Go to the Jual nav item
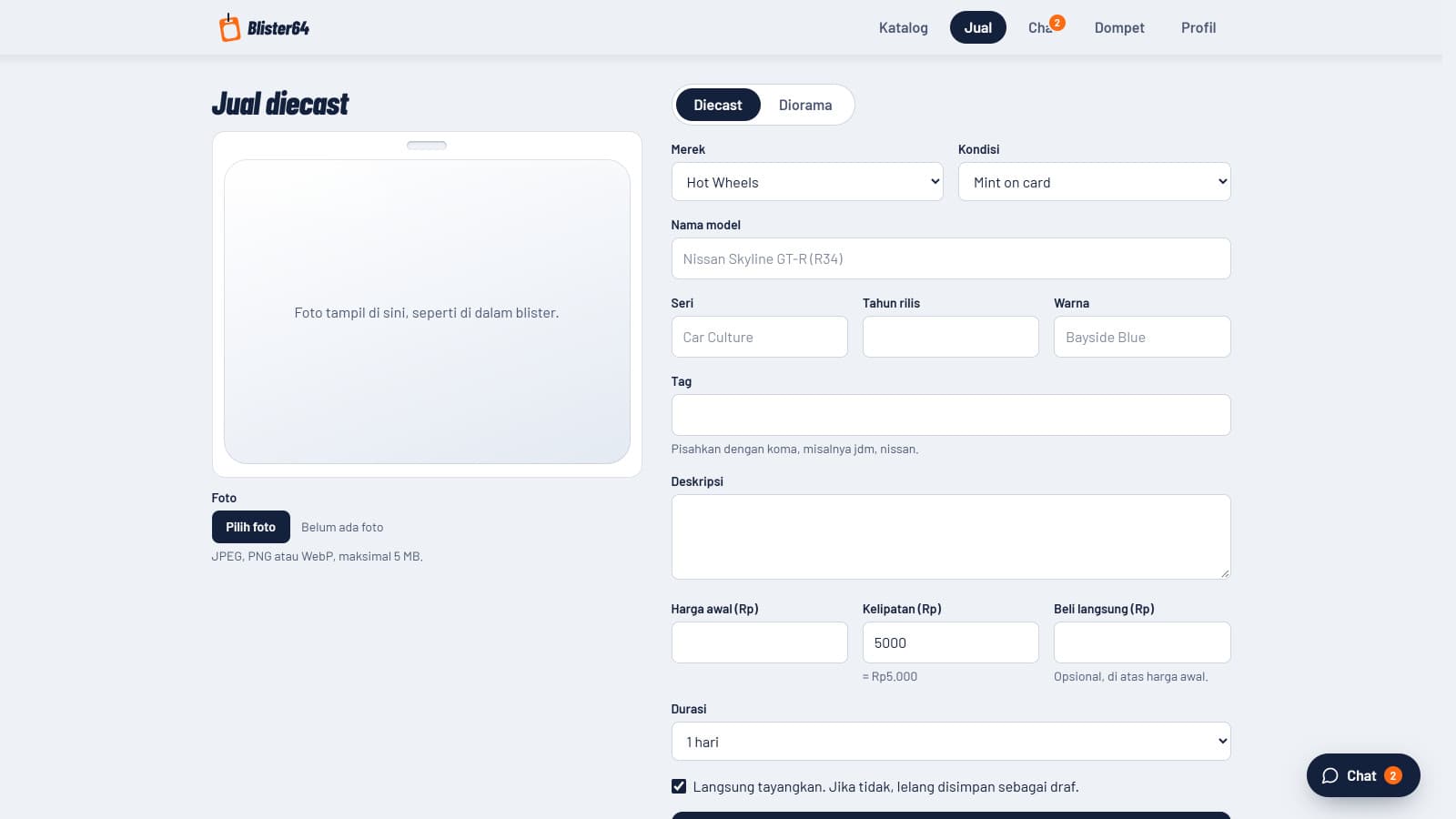 pyautogui.click(x=978, y=27)
